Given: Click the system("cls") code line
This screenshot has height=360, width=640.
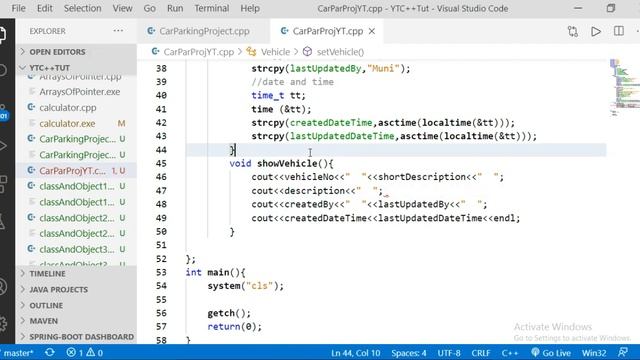Looking at the screenshot, I should coord(245,286).
